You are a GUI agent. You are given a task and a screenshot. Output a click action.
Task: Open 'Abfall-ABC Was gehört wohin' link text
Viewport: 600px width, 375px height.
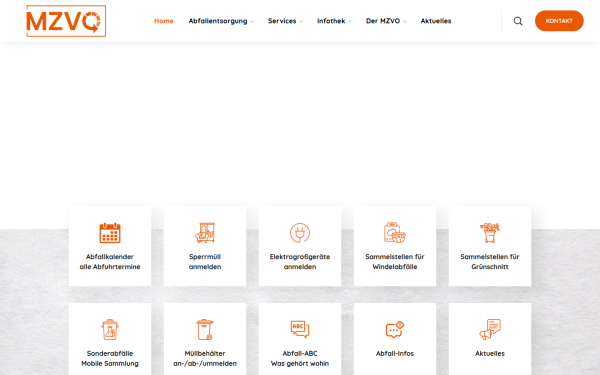300,359
